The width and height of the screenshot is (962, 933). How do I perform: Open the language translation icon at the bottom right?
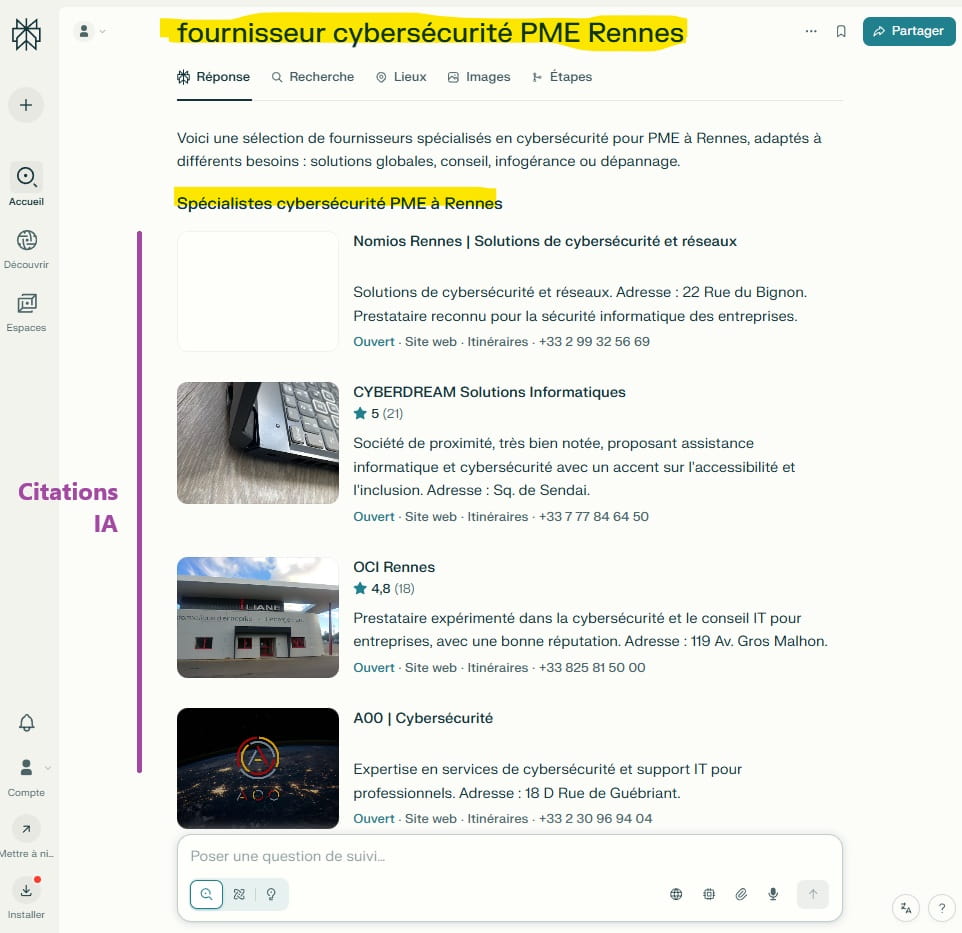[905, 908]
